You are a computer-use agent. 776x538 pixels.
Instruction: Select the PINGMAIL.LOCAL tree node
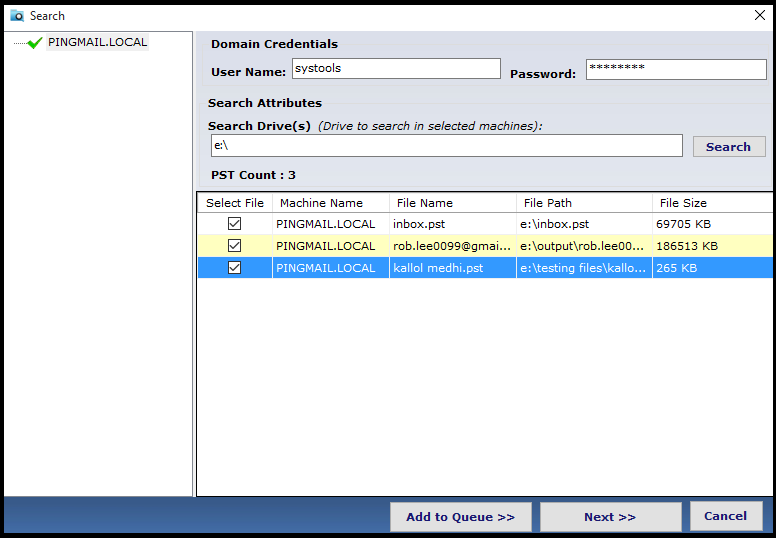(x=97, y=42)
